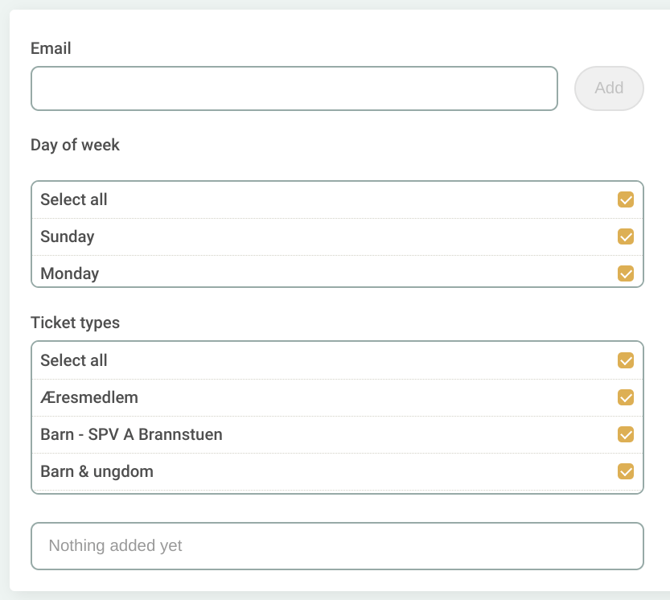This screenshot has width=670, height=600.
Task: Toggle the Day of week Select all checkbox
Action: coord(626,200)
